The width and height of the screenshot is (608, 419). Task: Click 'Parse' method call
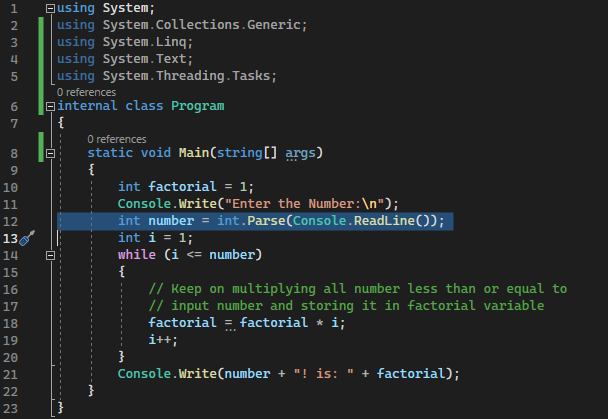(266, 221)
